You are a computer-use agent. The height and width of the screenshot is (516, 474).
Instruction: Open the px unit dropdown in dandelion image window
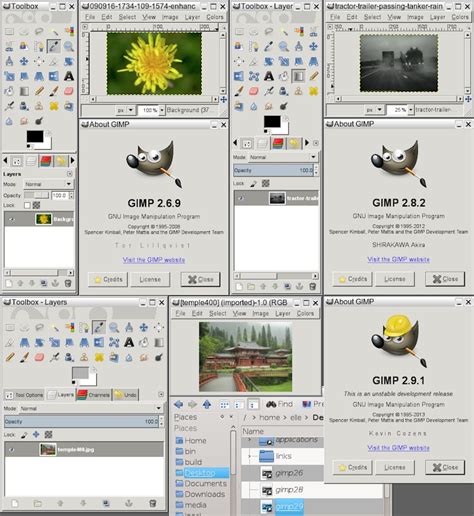coord(126,110)
